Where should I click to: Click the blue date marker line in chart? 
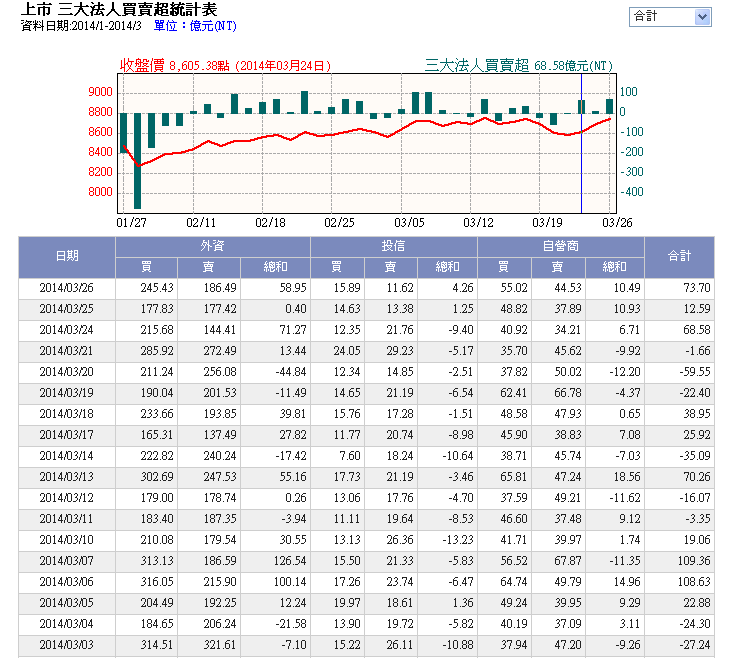click(x=581, y=143)
